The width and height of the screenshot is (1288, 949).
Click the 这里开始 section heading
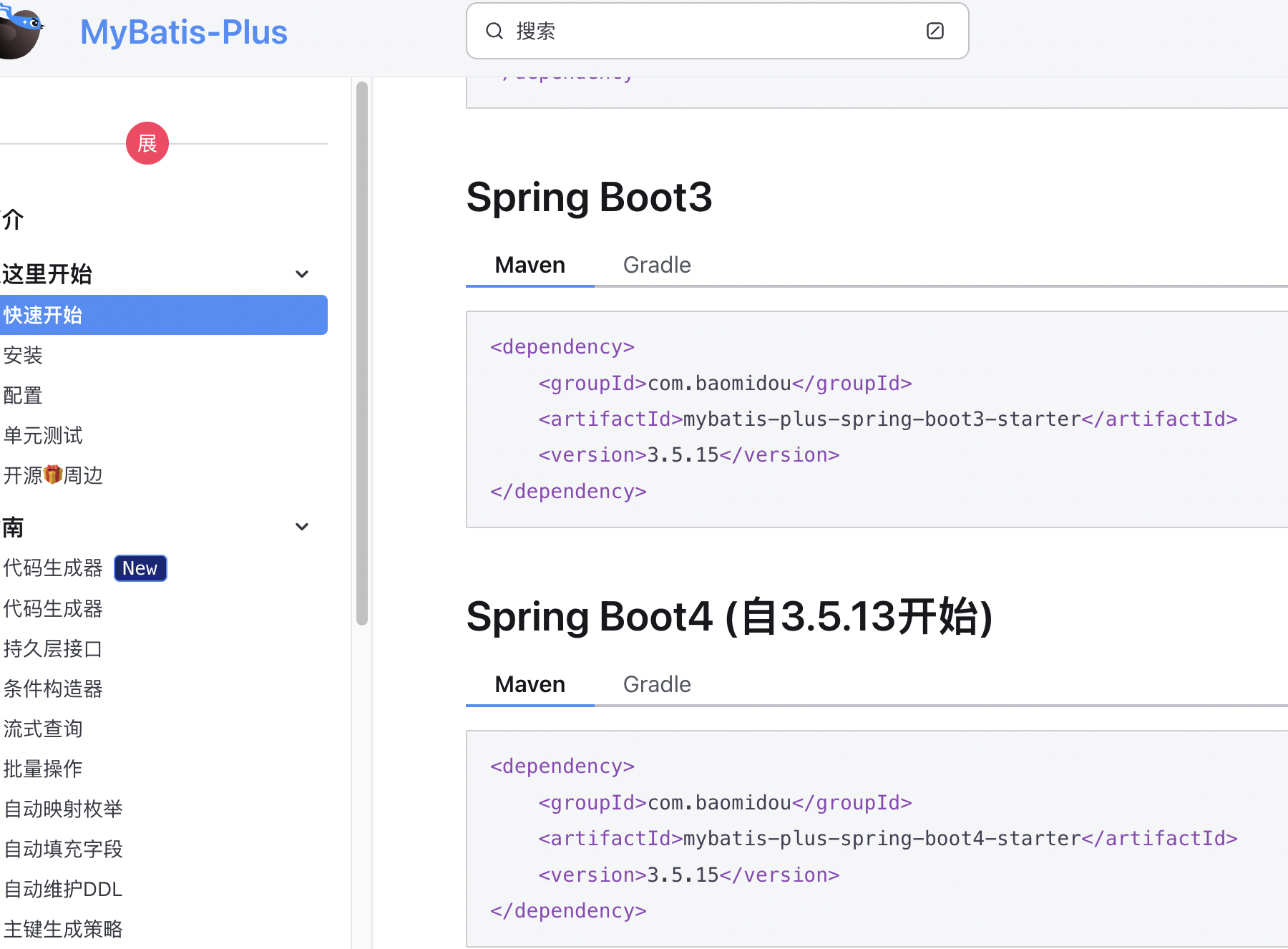[47, 274]
